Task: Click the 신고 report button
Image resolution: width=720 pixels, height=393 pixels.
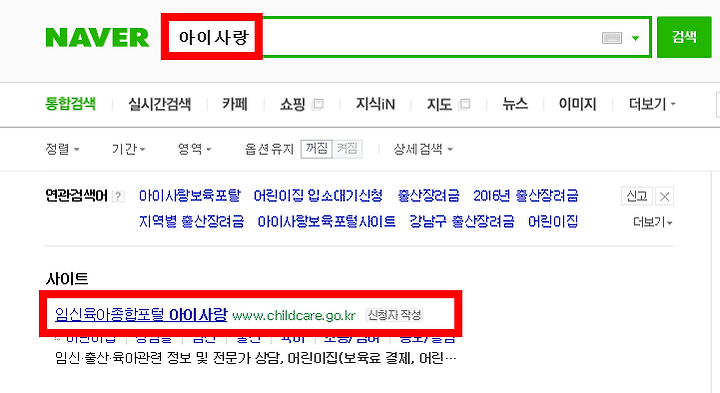Action: [636, 196]
